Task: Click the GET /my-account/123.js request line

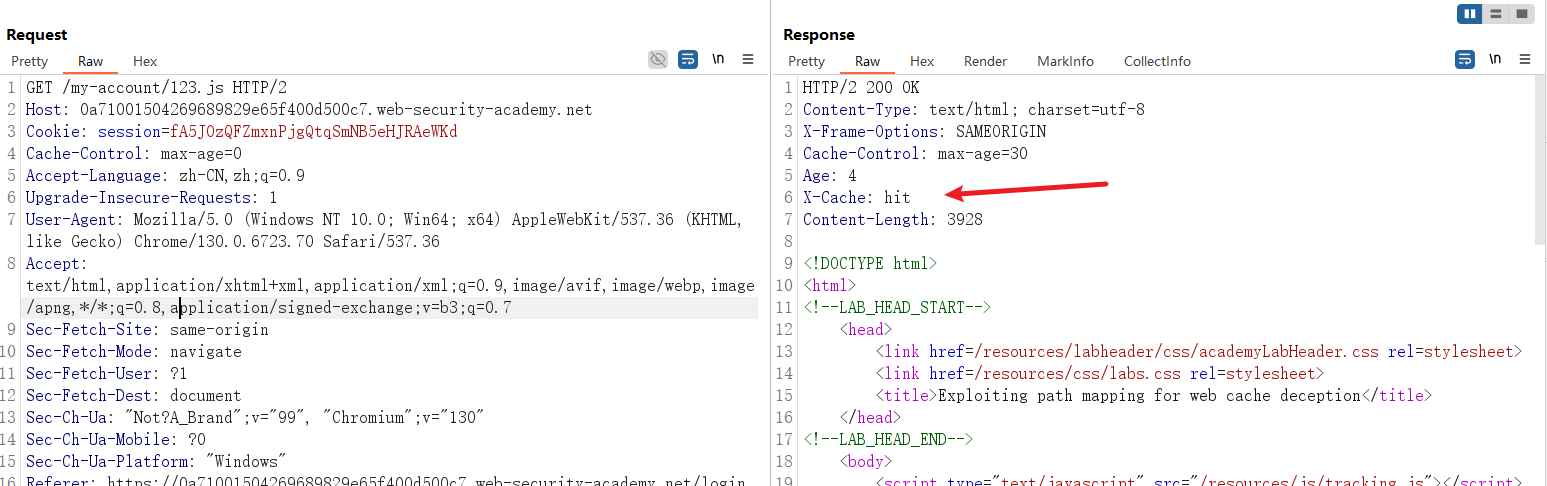Action: [x=156, y=88]
